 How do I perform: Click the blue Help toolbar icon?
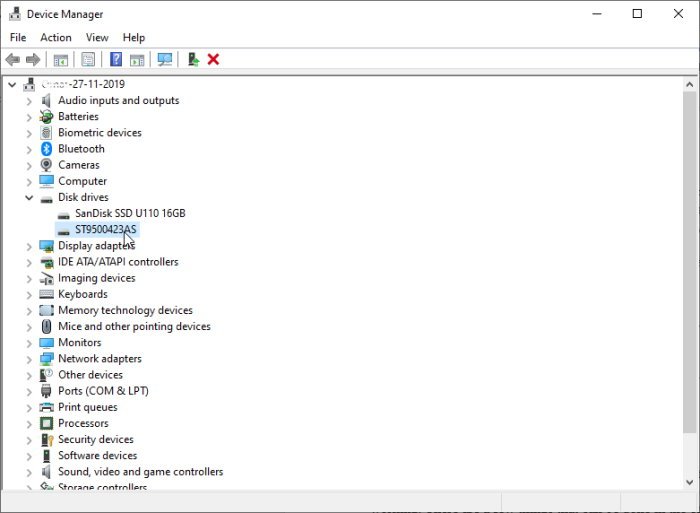pyautogui.click(x=116, y=59)
